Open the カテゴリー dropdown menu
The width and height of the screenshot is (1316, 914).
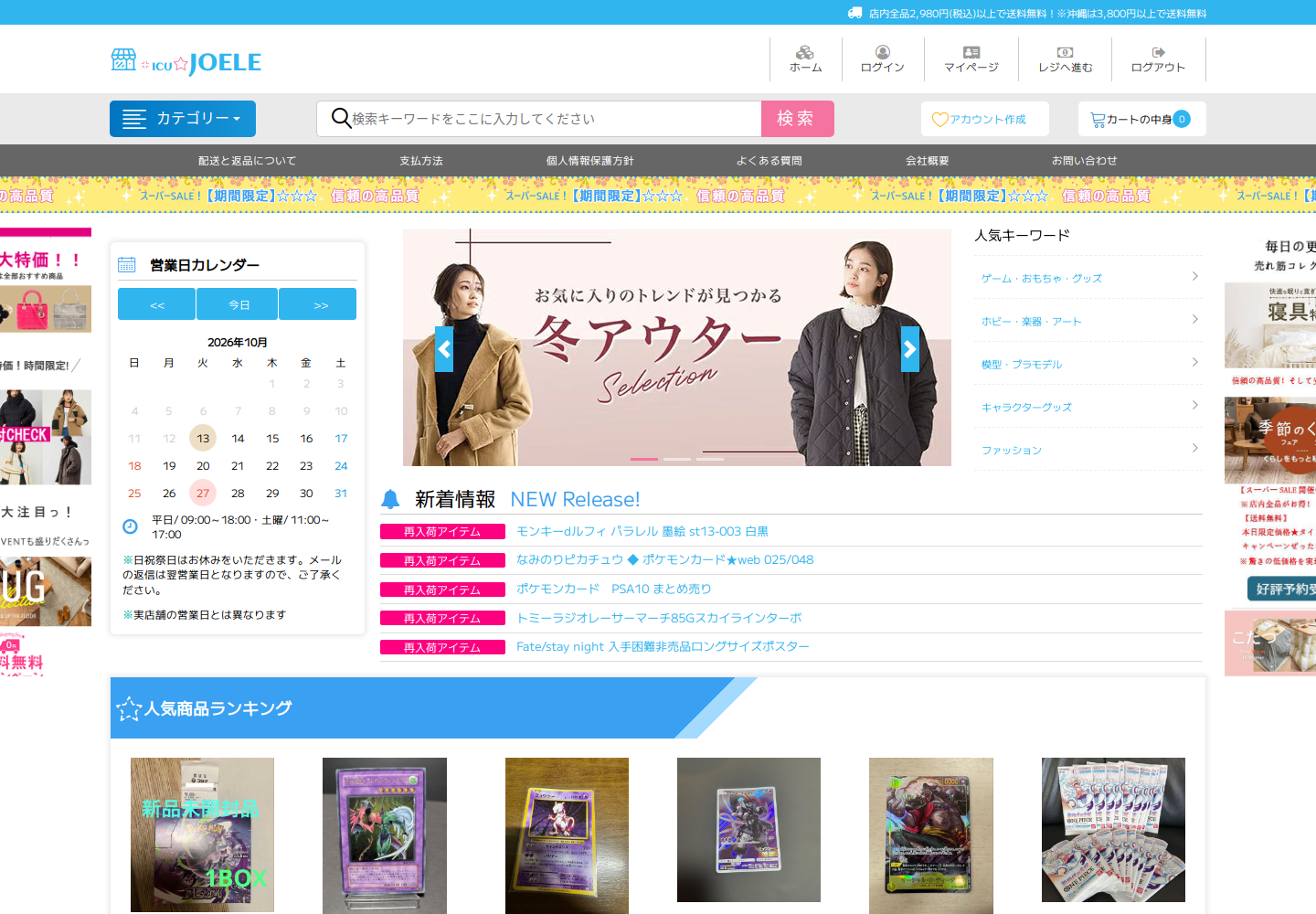(x=183, y=119)
